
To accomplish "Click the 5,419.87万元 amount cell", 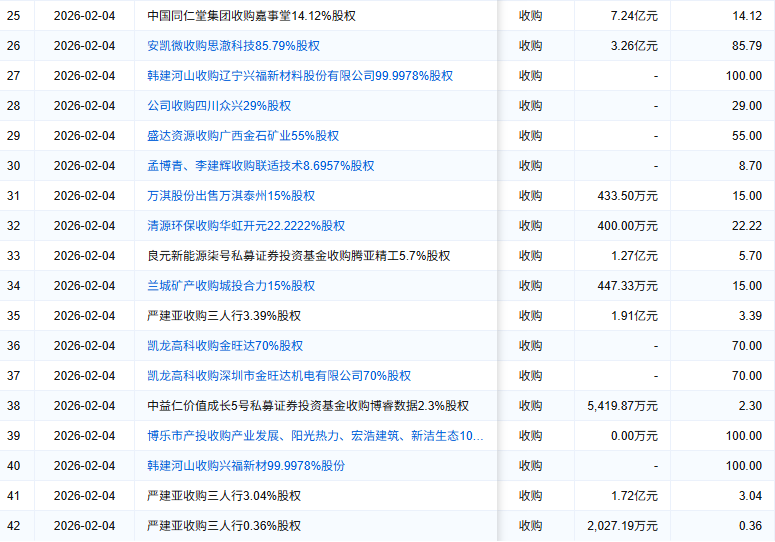I will coord(623,406).
